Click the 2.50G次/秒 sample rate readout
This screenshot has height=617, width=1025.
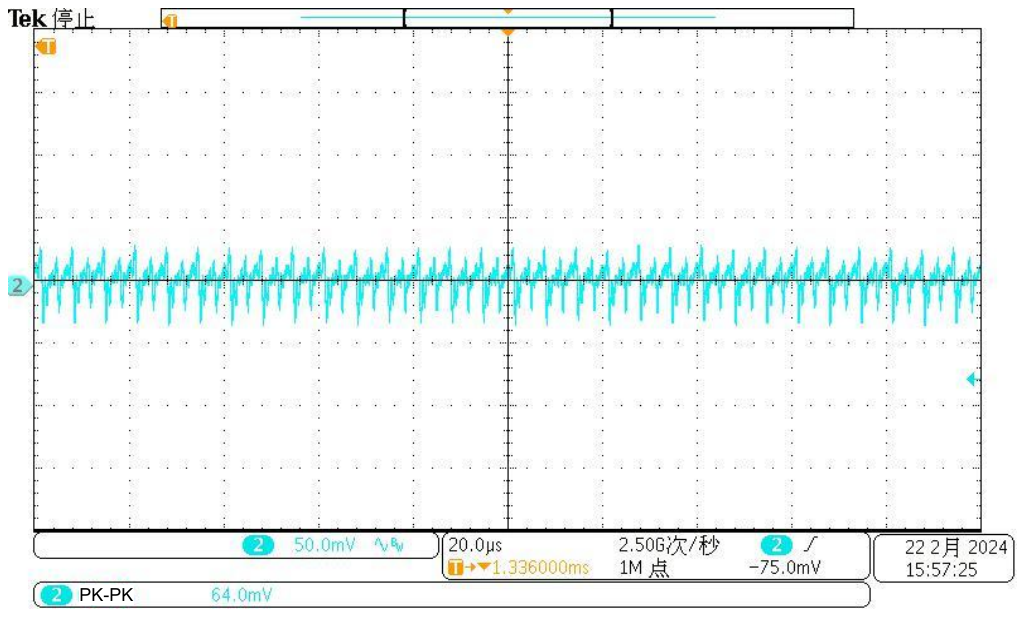coord(668,545)
